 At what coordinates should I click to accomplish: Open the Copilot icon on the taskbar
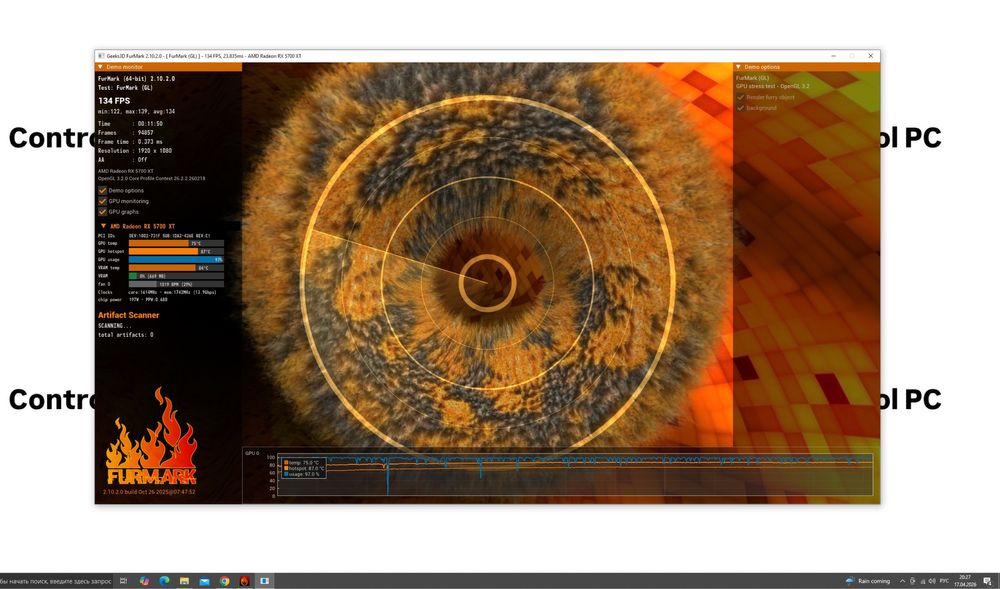pos(145,581)
